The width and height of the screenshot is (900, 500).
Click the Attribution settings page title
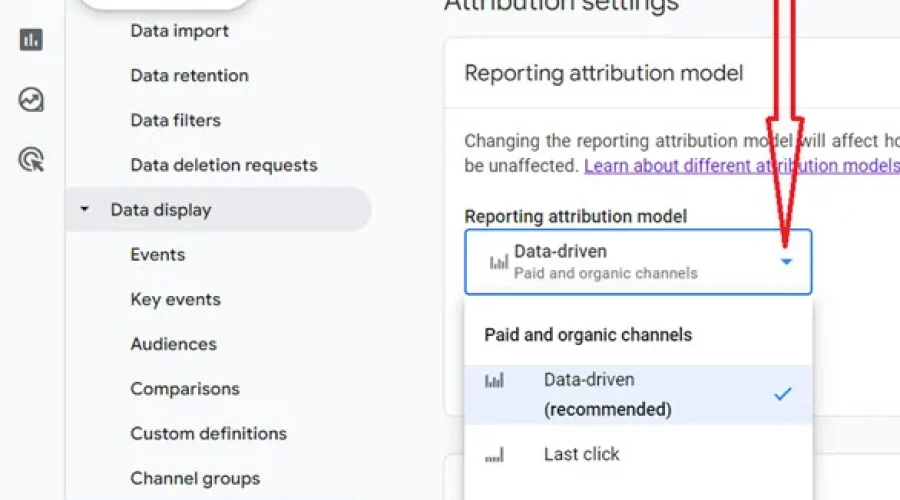click(561, 6)
